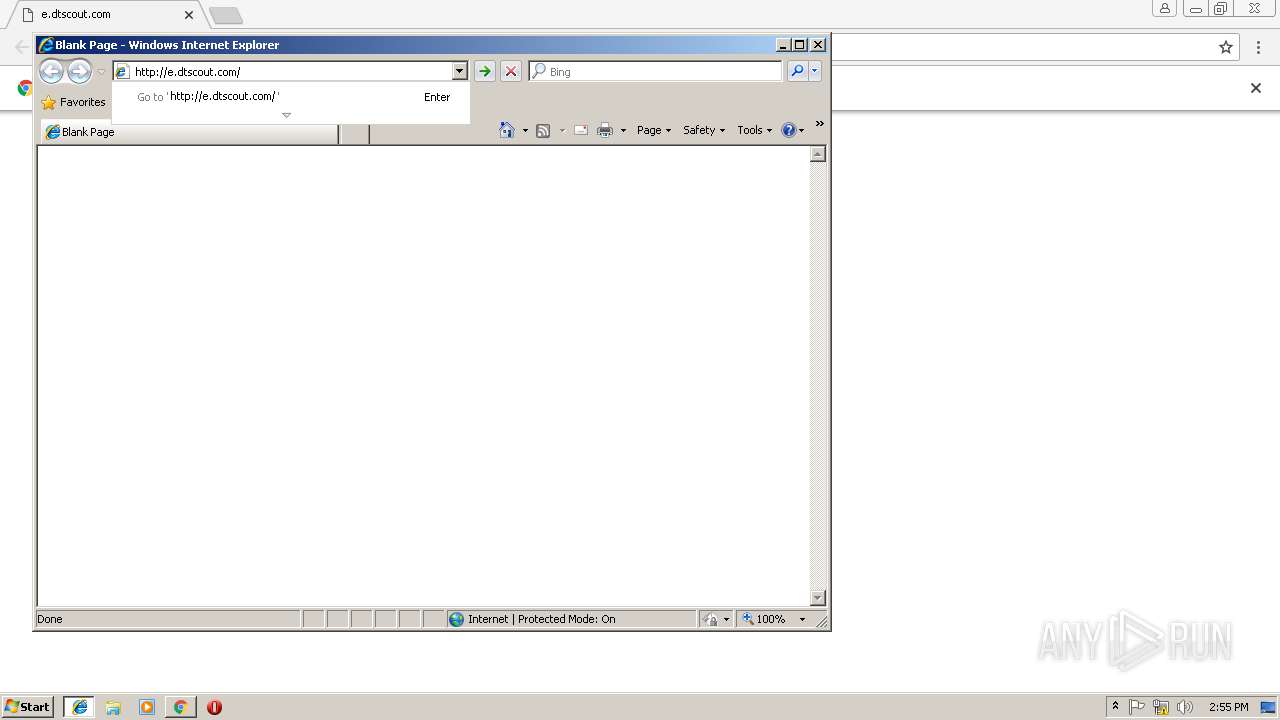Select the 'Go to http://e.dtscout.com/' suggestion
Viewport: 1280px width, 720px height.
tap(291, 97)
